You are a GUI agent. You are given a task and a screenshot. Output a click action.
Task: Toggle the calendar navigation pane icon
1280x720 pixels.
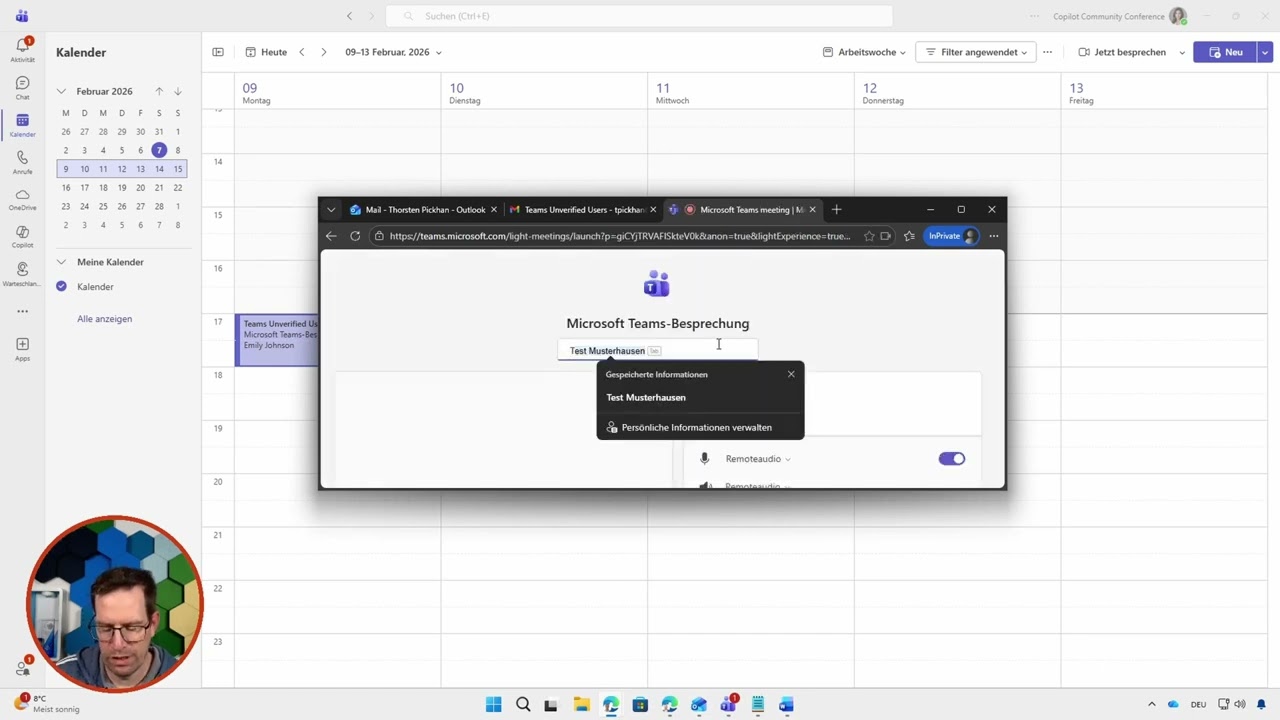218,52
